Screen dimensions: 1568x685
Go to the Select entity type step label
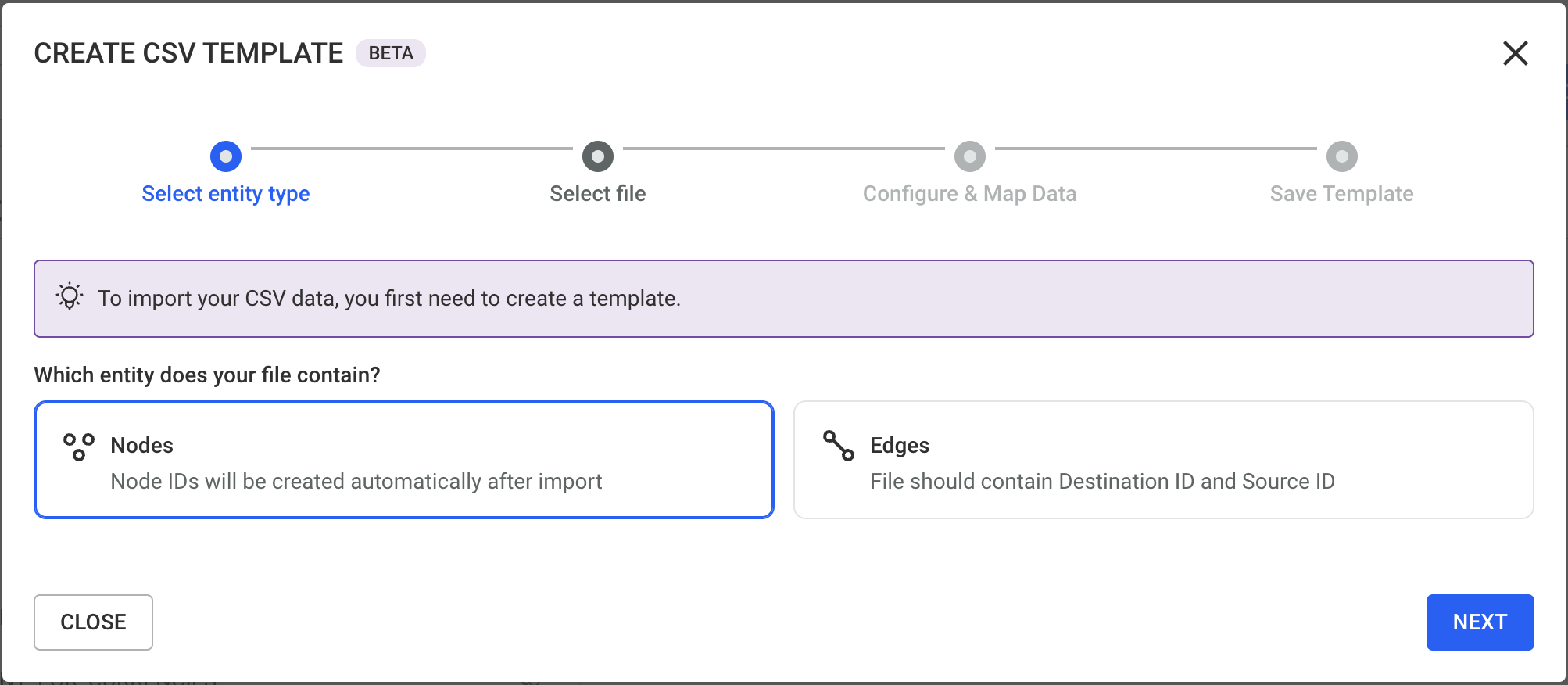(x=226, y=194)
